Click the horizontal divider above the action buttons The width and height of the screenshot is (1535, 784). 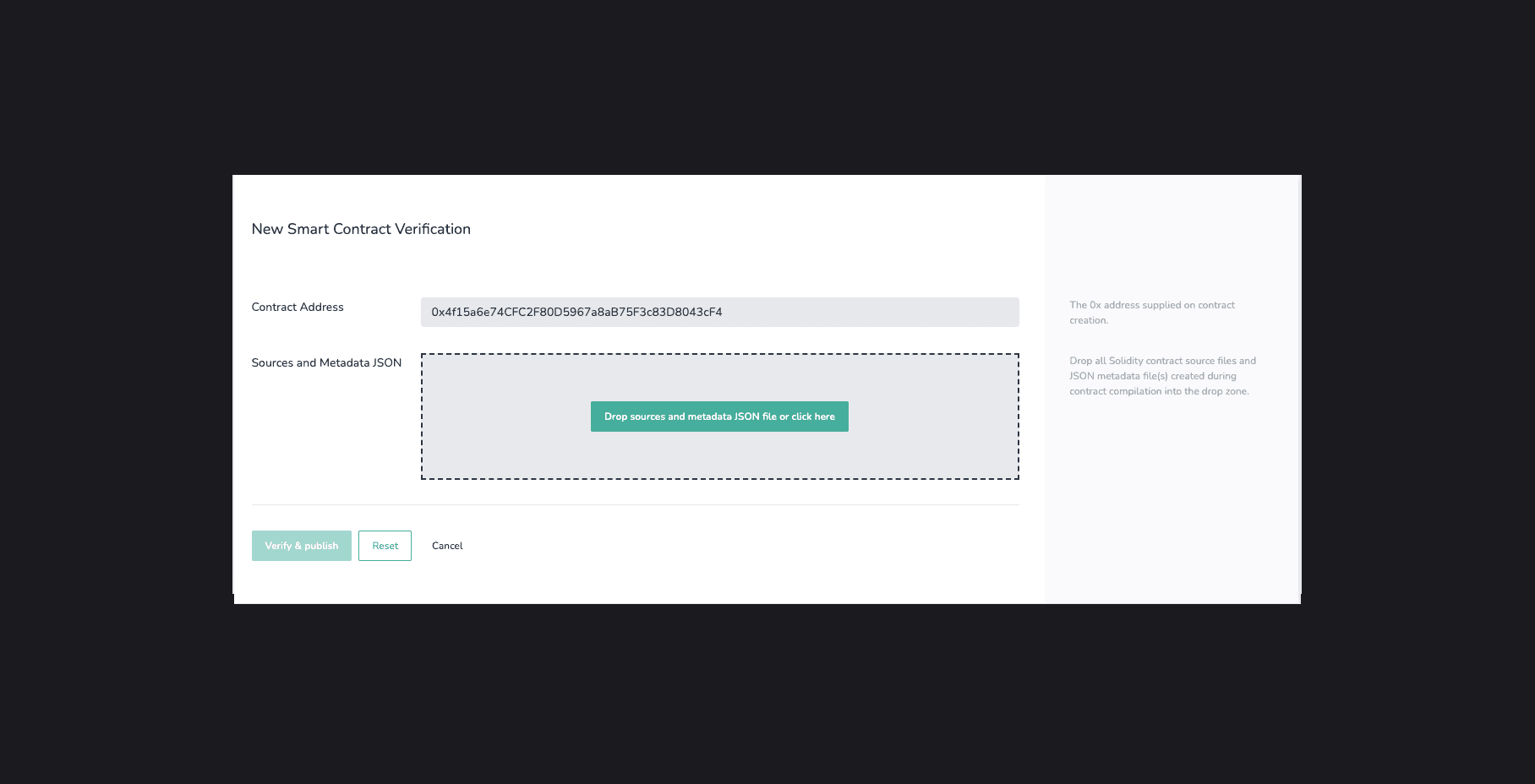(x=635, y=505)
